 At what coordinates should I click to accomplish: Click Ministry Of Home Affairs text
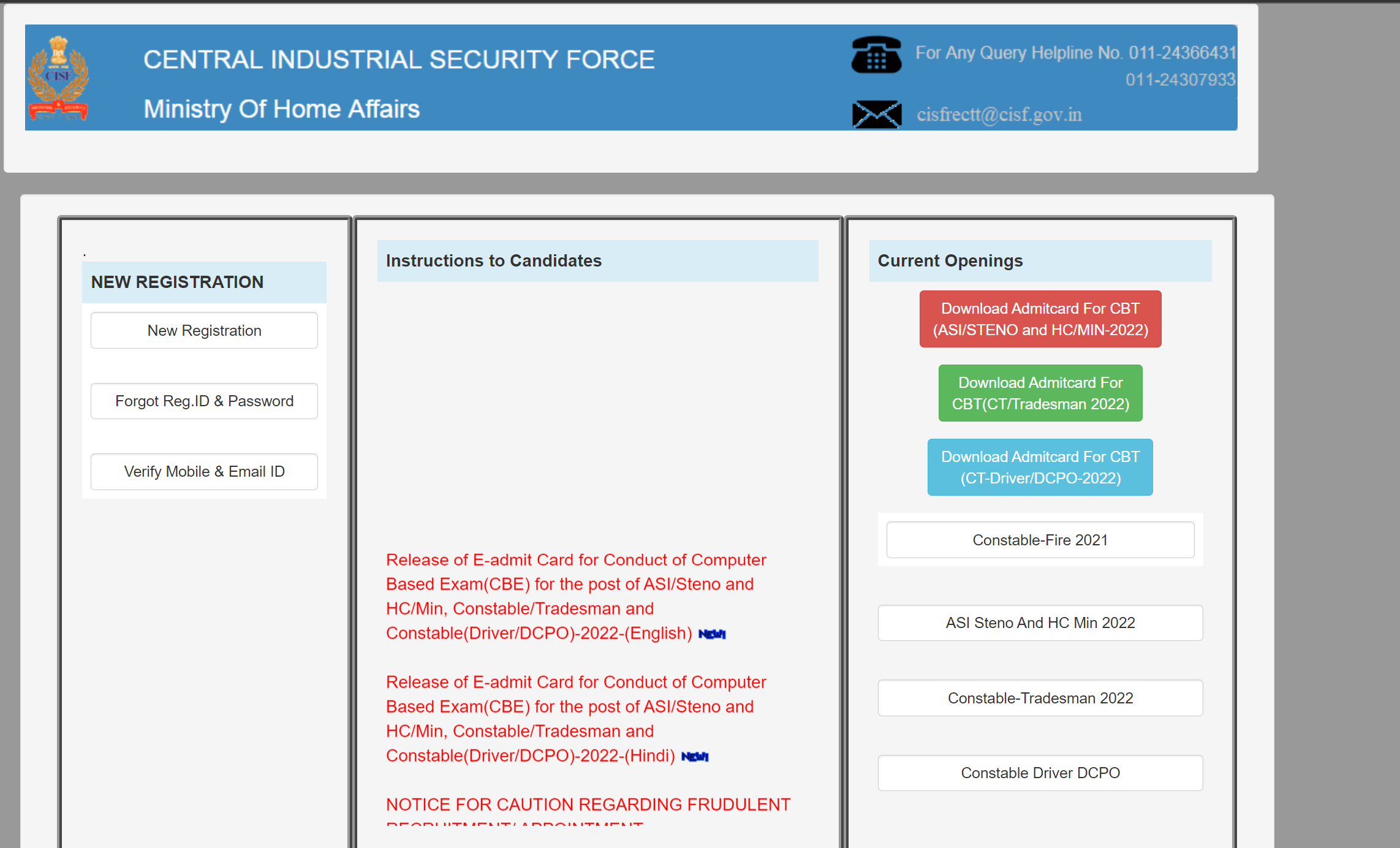281,109
